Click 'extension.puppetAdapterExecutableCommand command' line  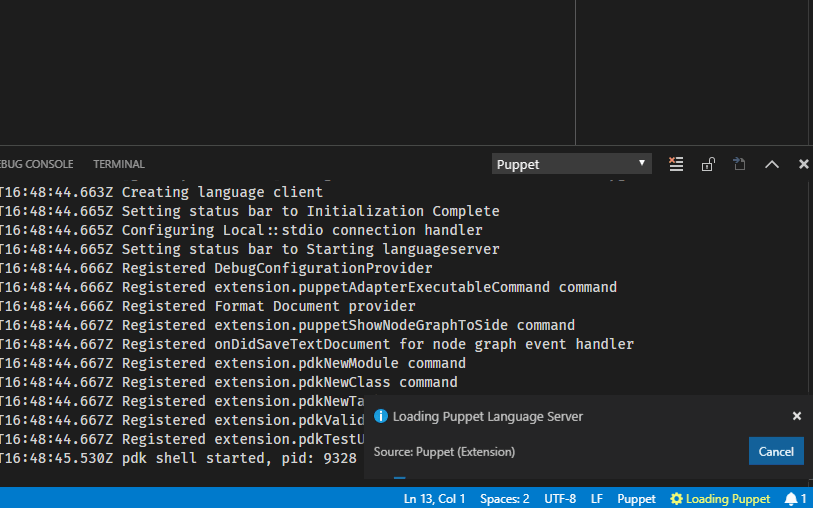(x=309, y=287)
